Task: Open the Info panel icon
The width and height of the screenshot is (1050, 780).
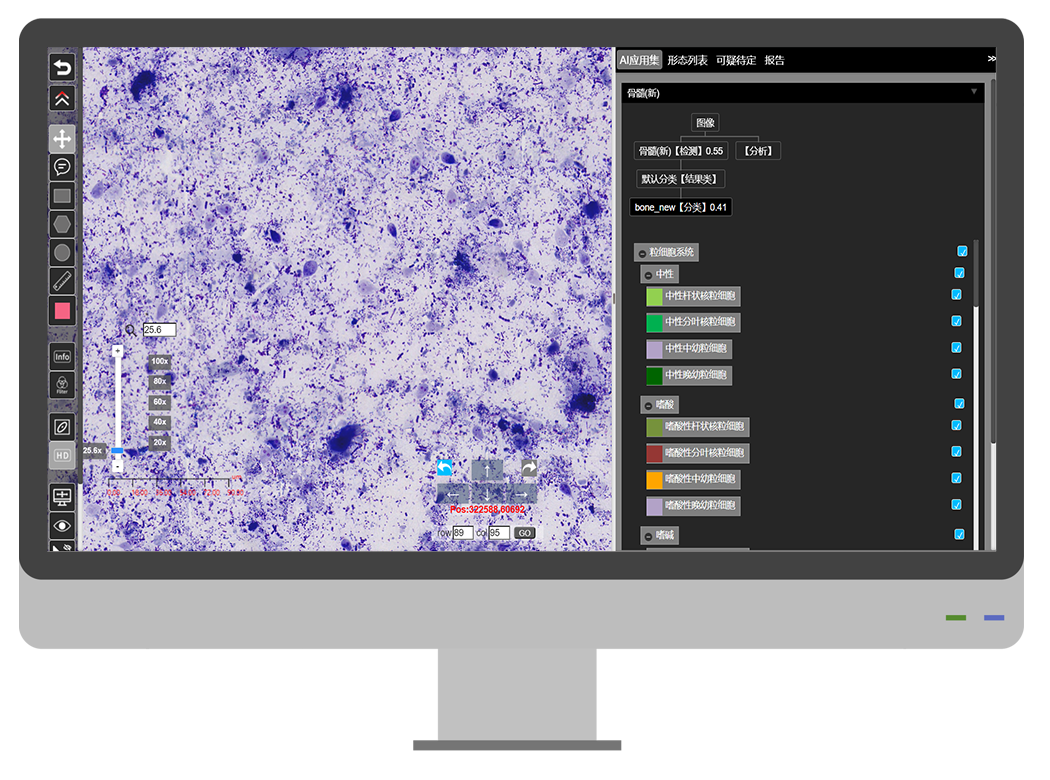Action: [x=63, y=357]
